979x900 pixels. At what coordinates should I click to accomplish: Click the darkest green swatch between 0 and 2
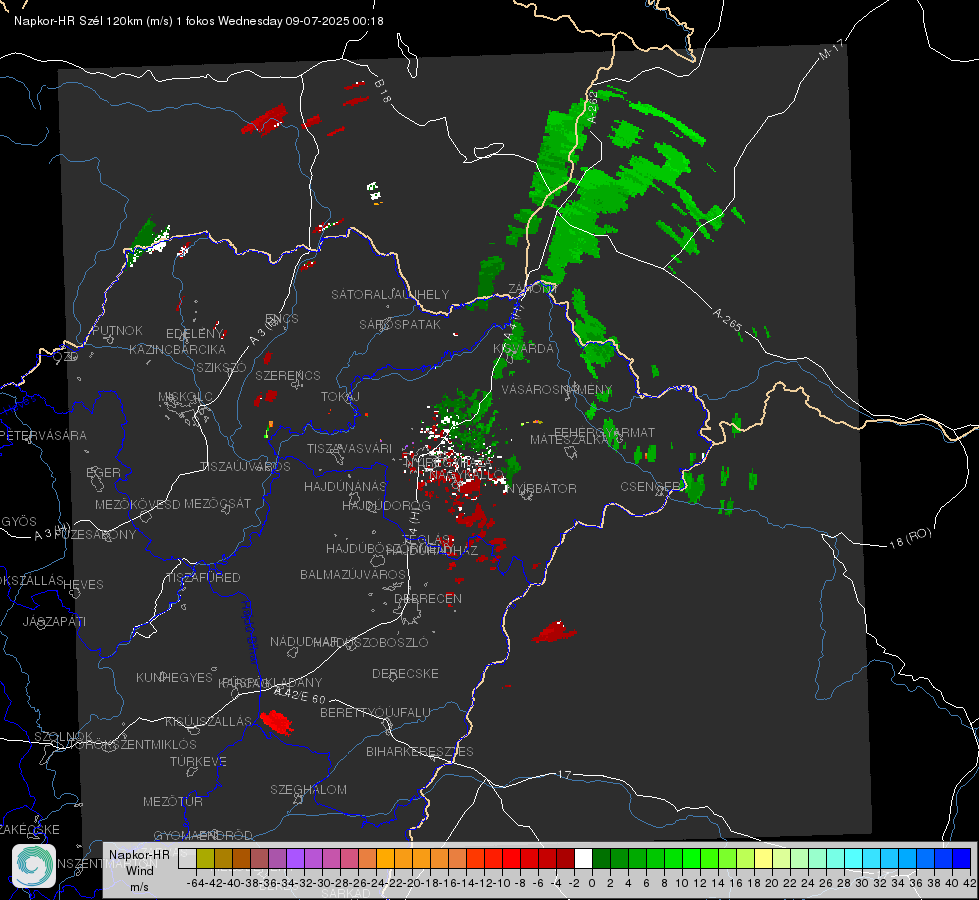click(x=601, y=859)
